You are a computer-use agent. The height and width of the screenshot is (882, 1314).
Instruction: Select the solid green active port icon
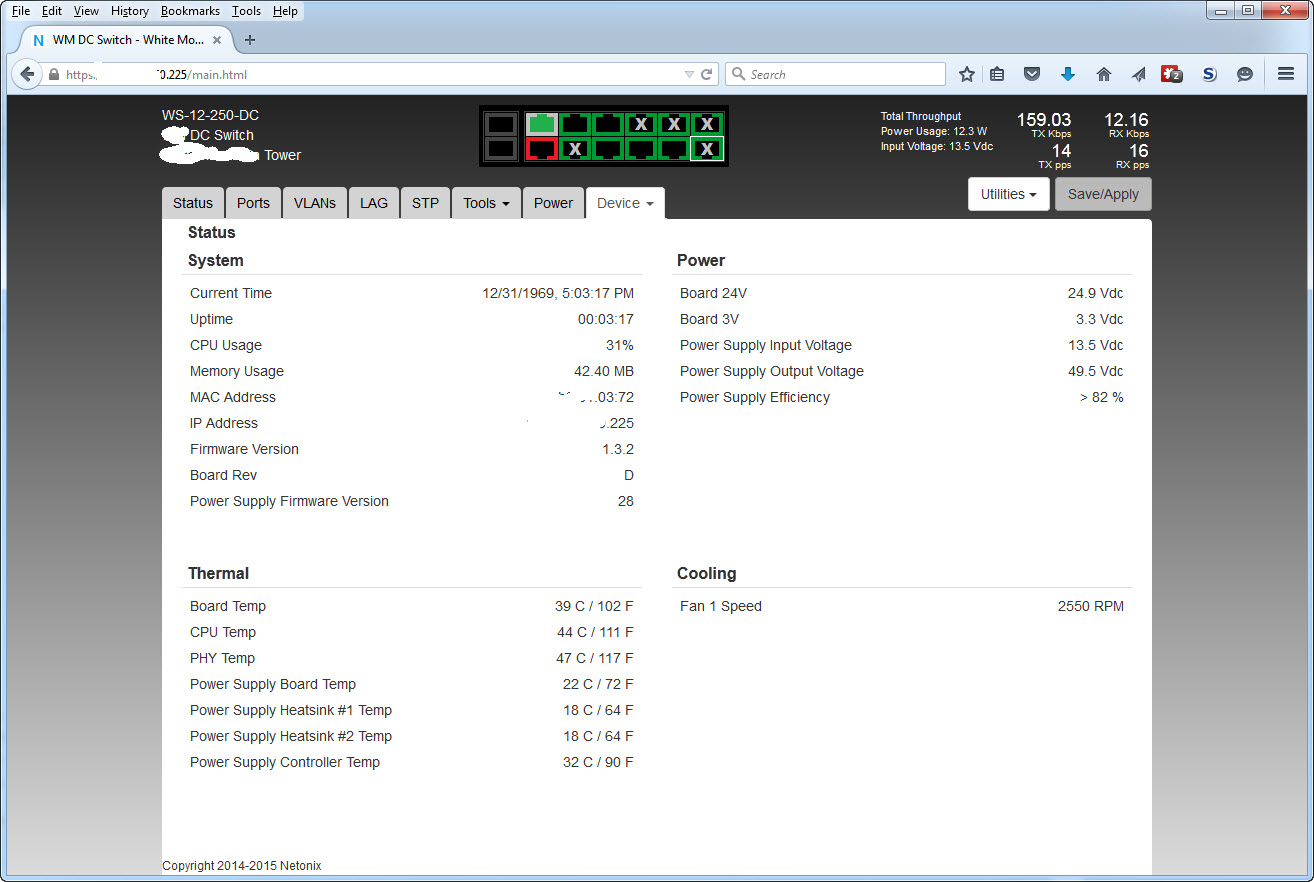click(541, 124)
